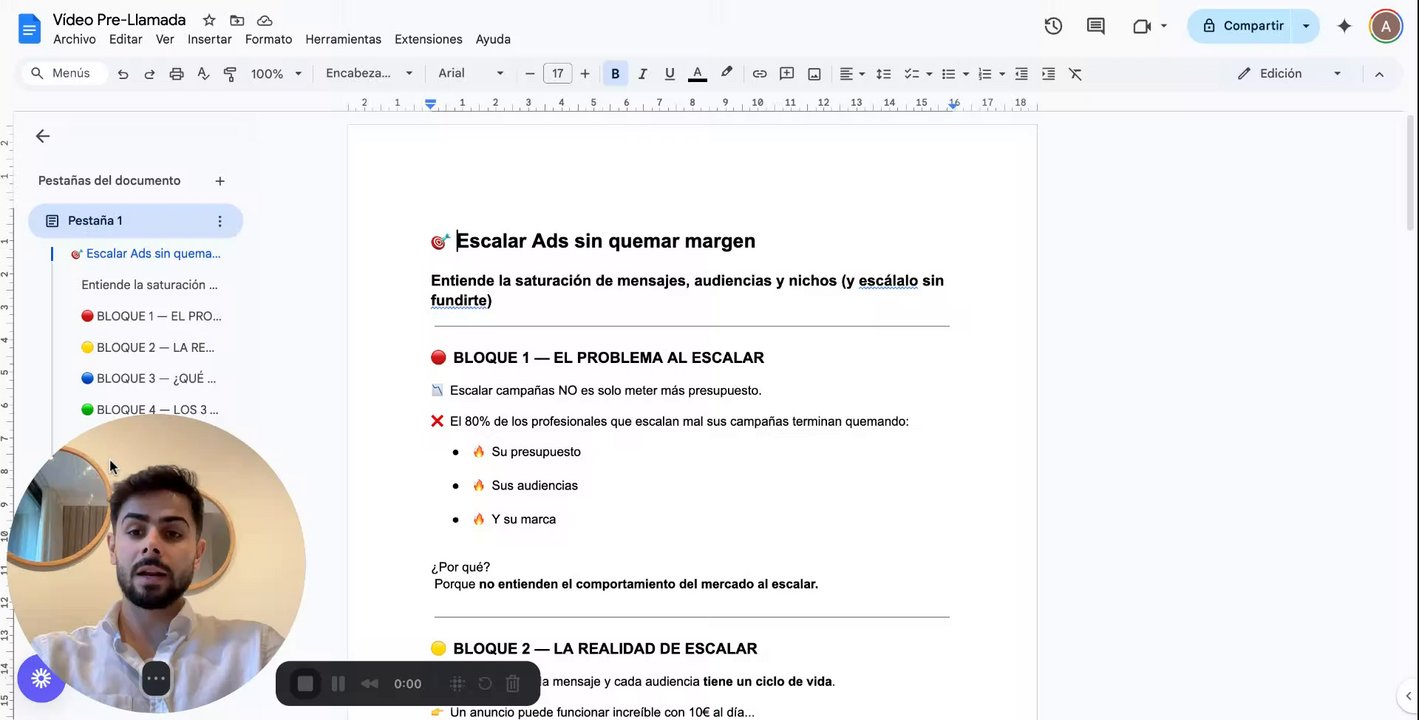Open the Loom flower button
The image size is (1419, 720).
[x=41, y=678]
